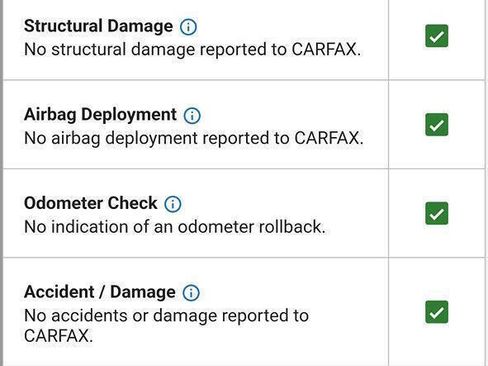488x366 pixels.
Task: View details icon beside Accident / Damage
Action: 191,293
